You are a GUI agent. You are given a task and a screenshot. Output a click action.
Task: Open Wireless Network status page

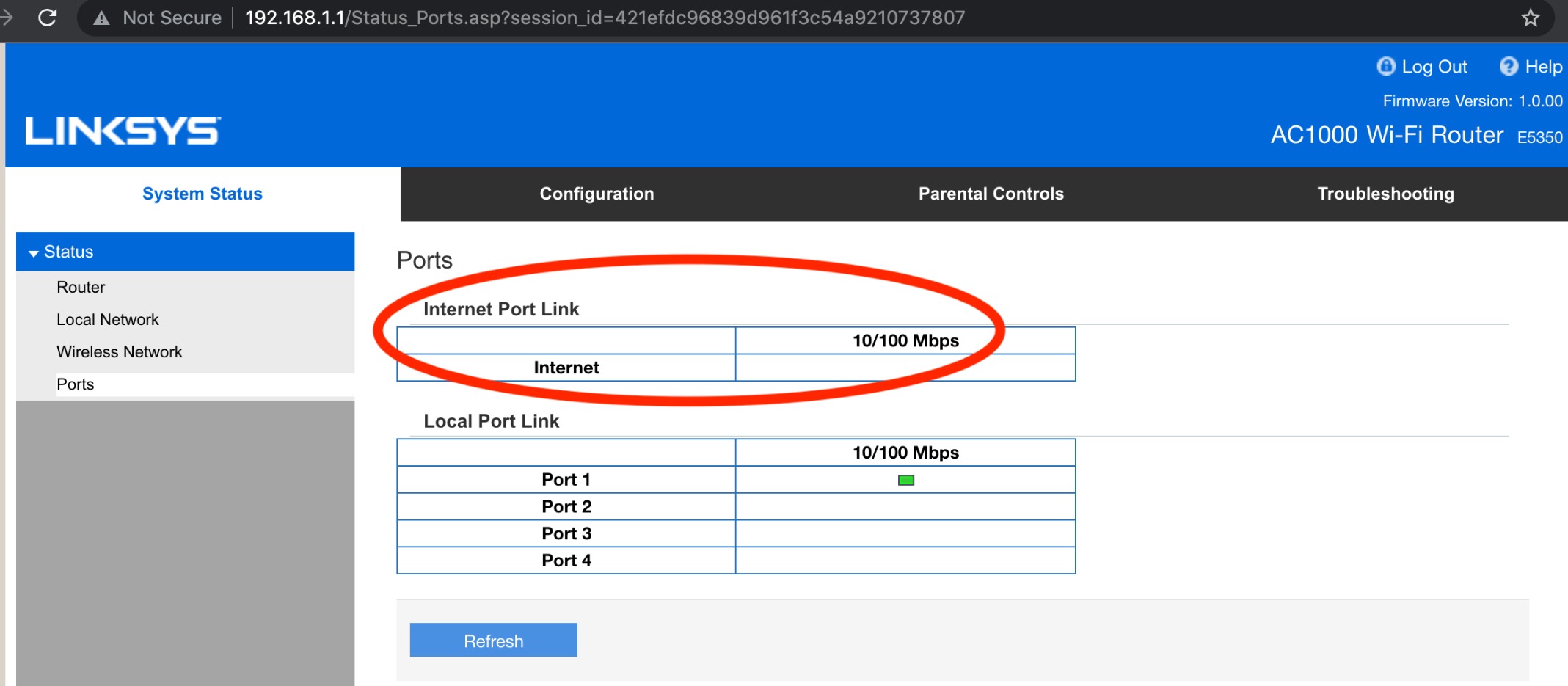120,351
